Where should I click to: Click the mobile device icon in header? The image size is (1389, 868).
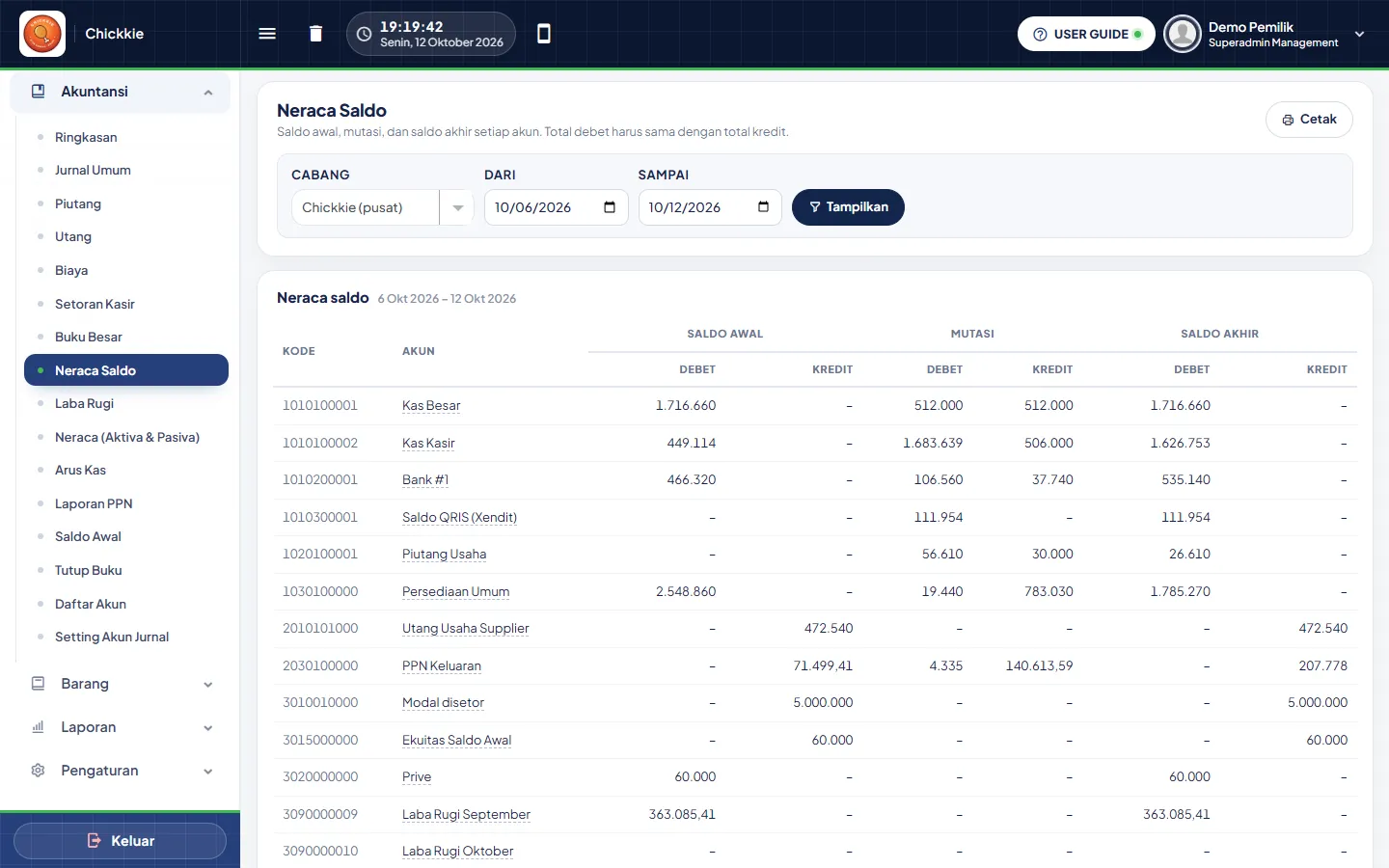pos(544,34)
